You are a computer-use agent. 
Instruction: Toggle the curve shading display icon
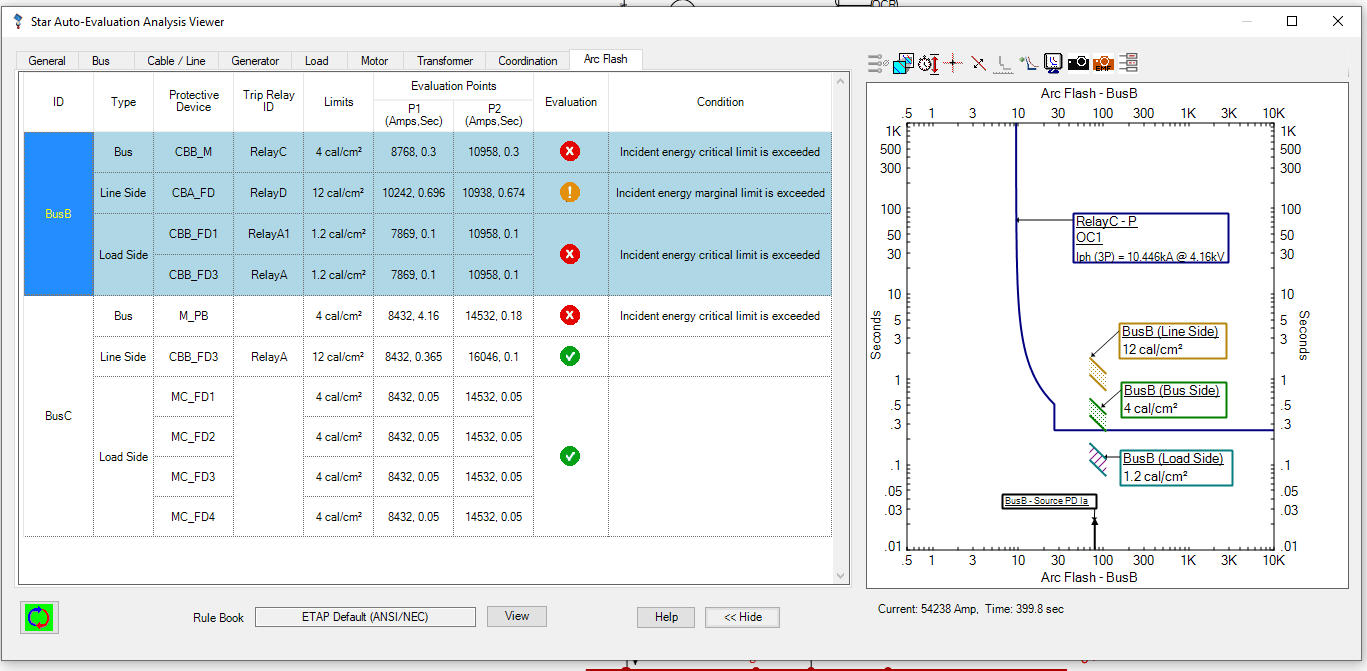[x=901, y=62]
